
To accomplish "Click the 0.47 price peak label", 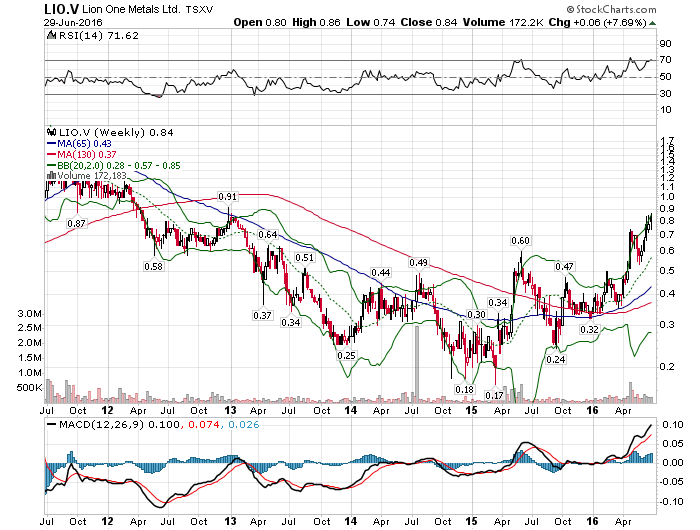I will click(564, 267).
